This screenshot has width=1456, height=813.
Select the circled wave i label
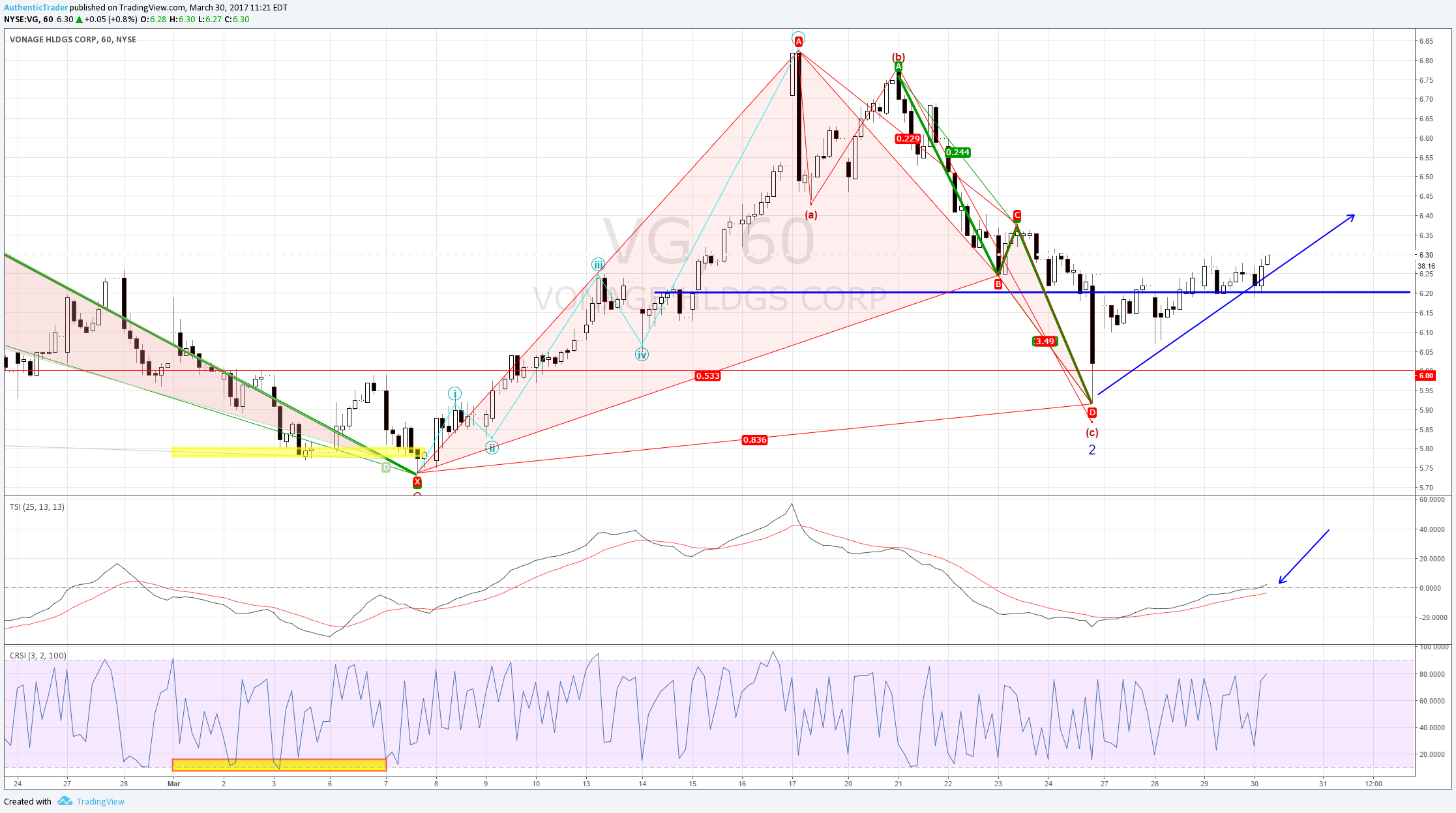pyautogui.click(x=454, y=393)
